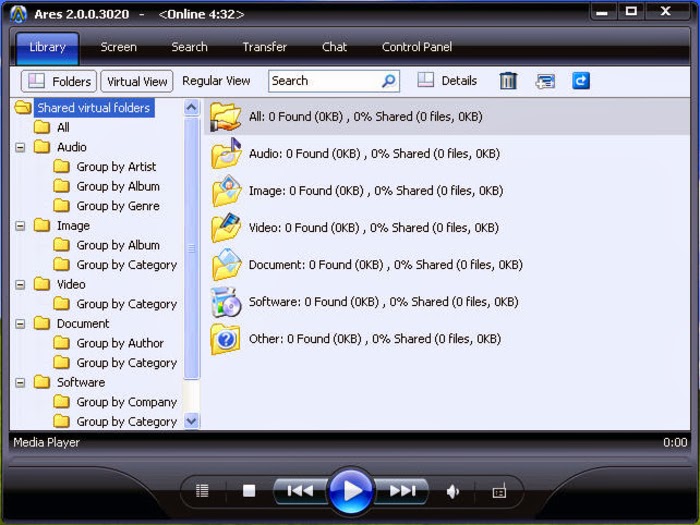700x525 pixels.
Task: Click the tree panel scrollbar thumb
Action: coord(192,248)
